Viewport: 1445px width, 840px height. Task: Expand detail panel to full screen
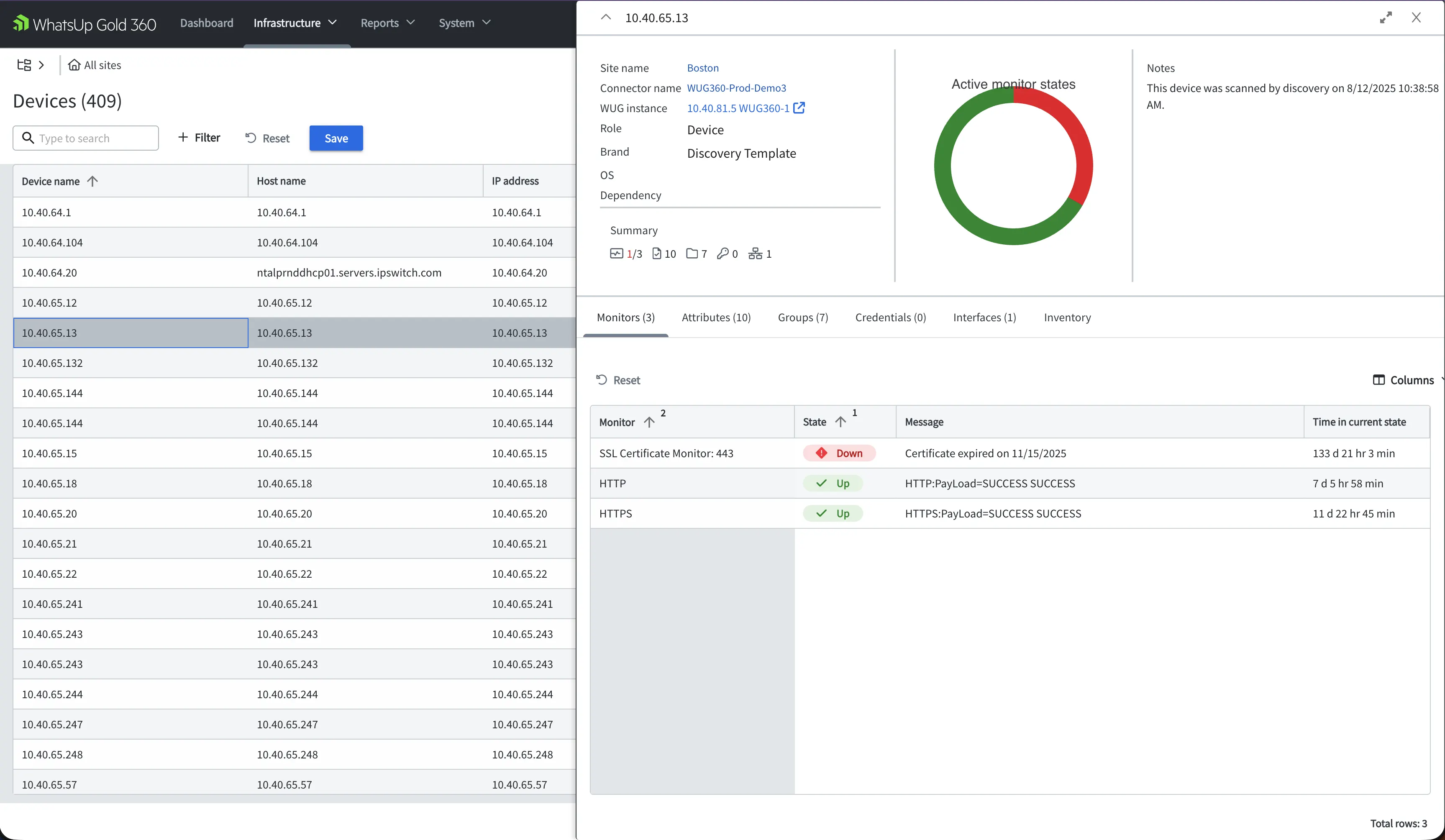pyautogui.click(x=1385, y=18)
